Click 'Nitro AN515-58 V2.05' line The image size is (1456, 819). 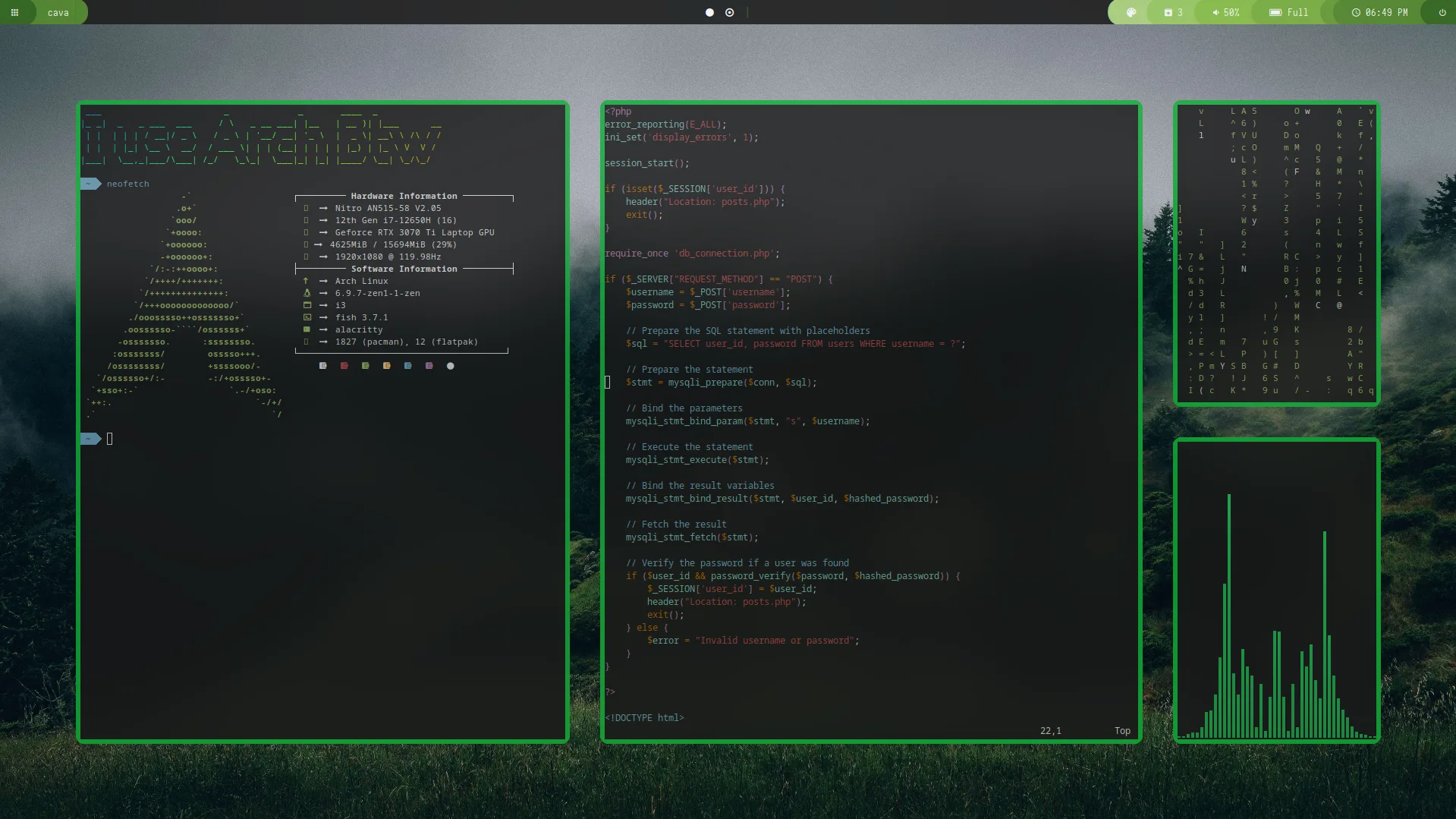[388, 208]
